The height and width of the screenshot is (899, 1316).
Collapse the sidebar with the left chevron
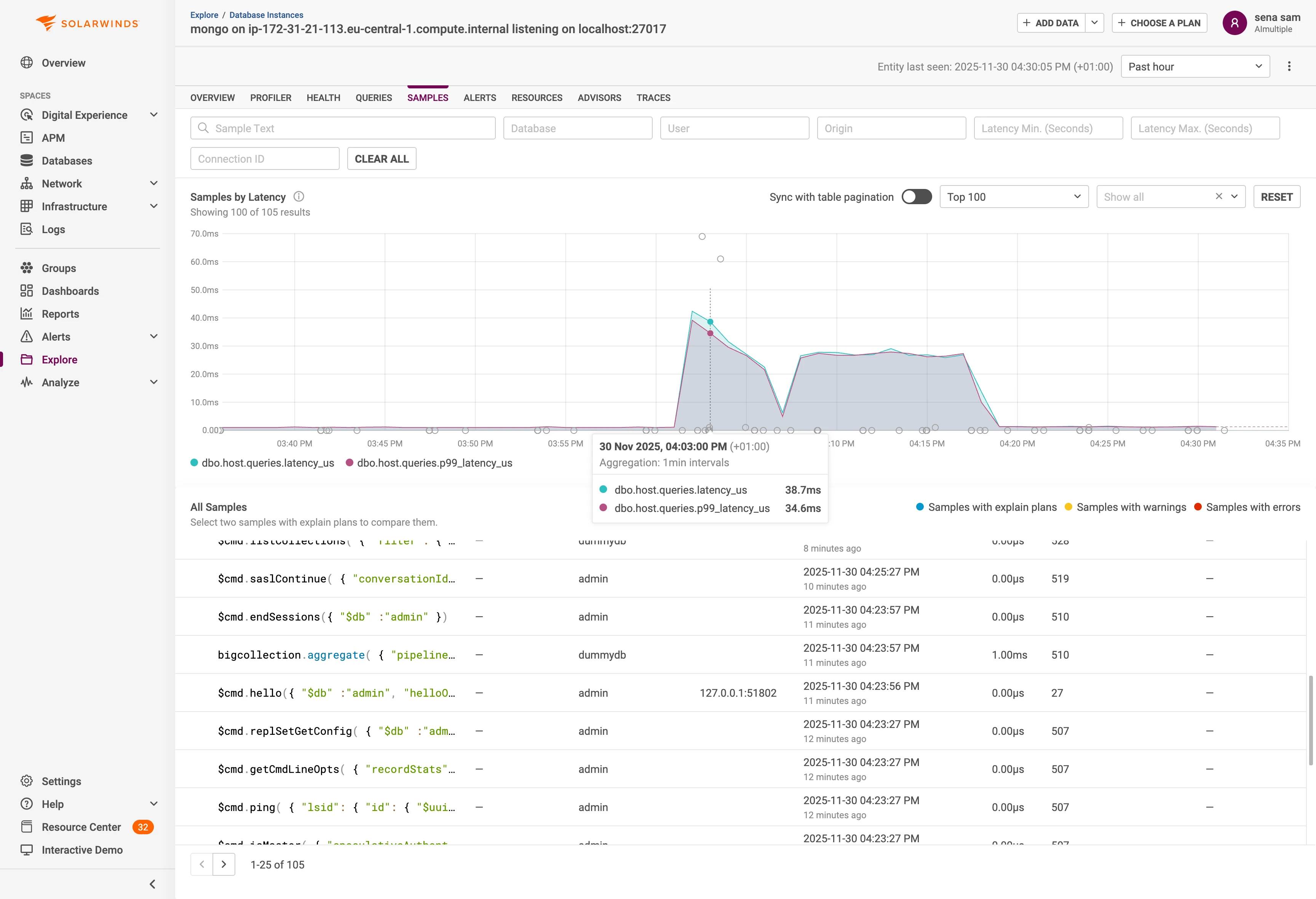click(152, 884)
